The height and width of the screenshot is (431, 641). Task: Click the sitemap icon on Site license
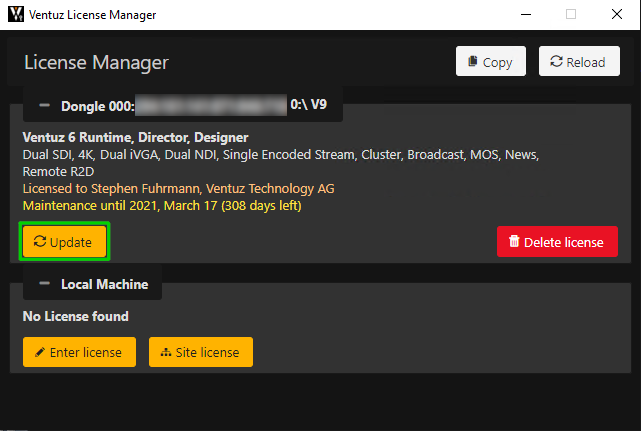[x=166, y=352]
